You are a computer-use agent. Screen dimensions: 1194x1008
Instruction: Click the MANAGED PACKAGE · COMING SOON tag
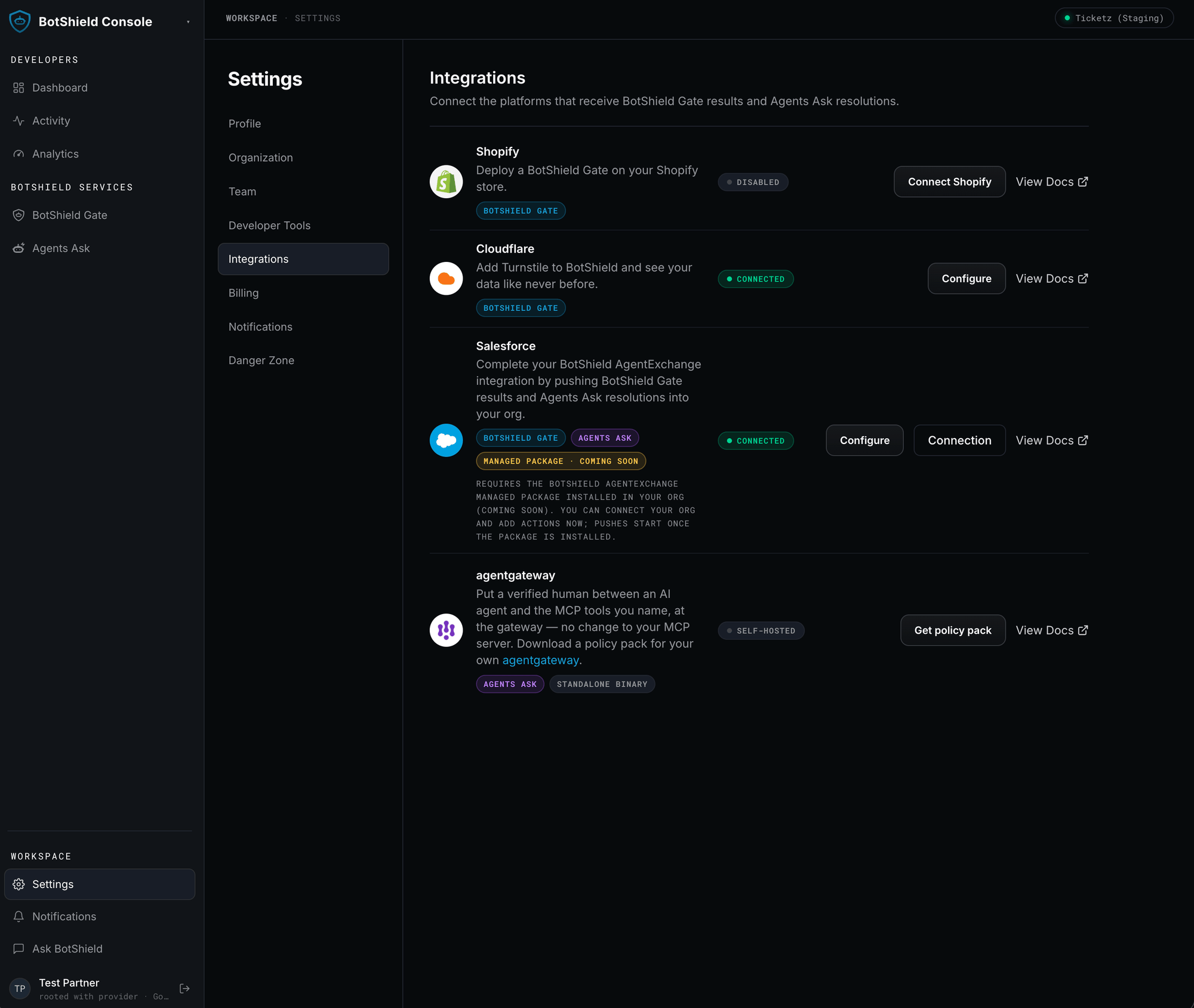click(561, 461)
